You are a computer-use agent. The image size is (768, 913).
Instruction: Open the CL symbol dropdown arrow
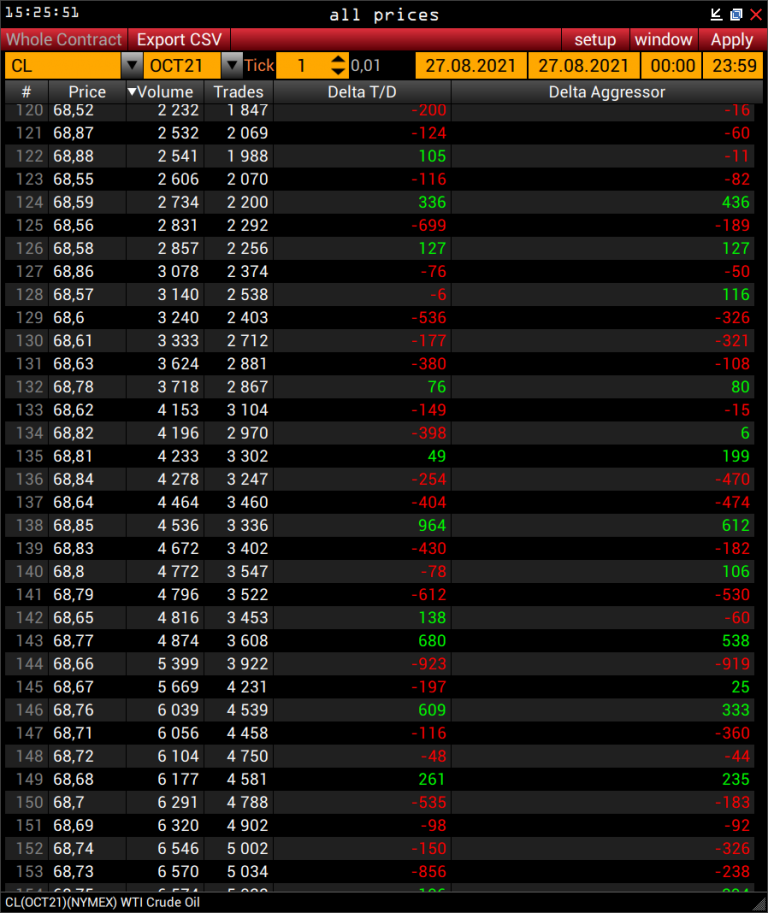(131, 65)
